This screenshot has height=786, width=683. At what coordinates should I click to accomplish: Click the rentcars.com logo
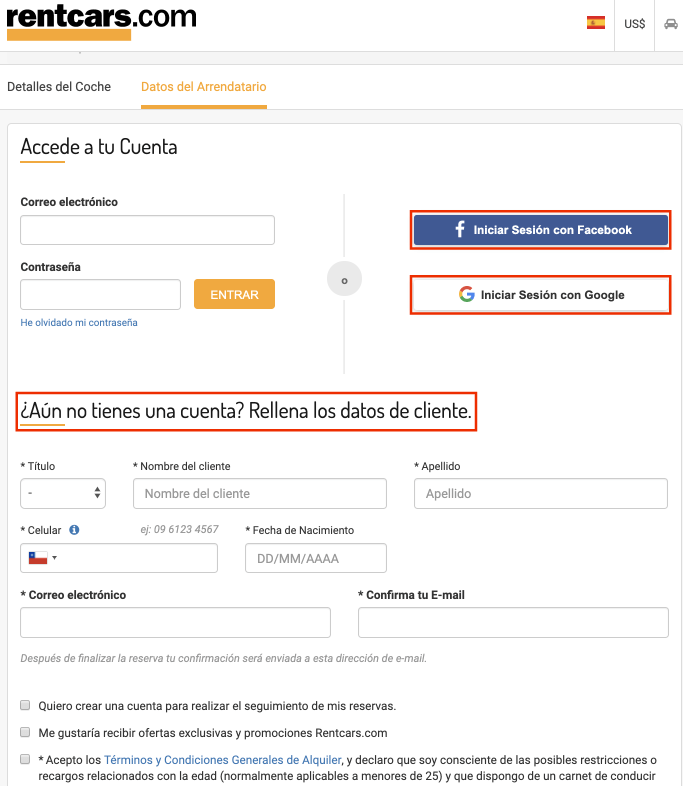pos(101,21)
